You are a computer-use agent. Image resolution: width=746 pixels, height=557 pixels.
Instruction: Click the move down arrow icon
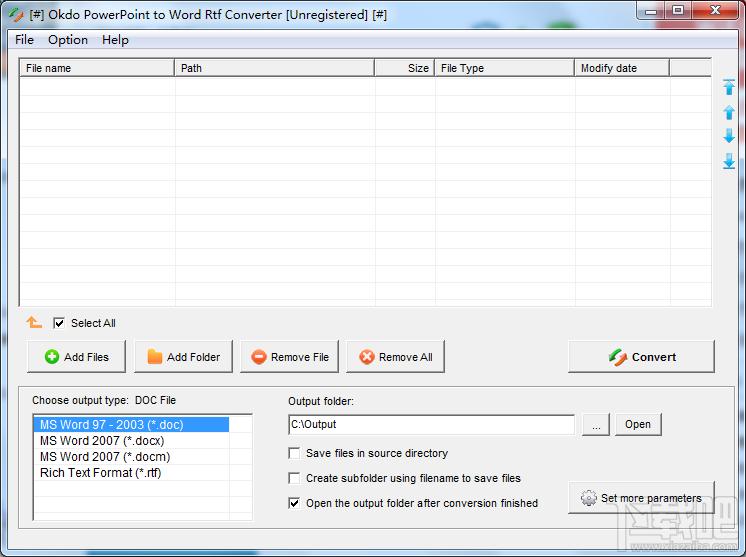tap(728, 136)
